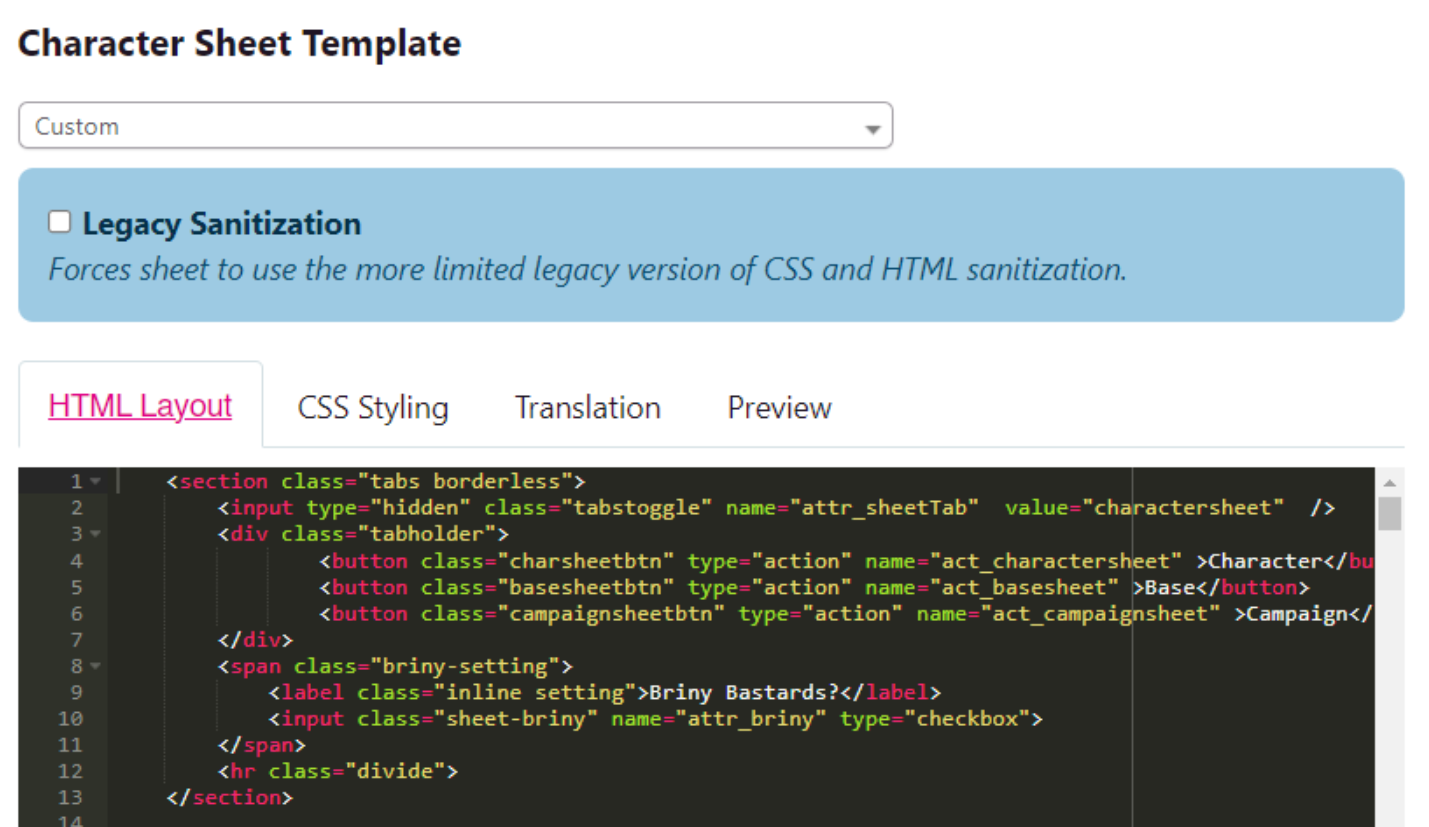Click the code editor scrollbar up arrow
The width and height of the screenshot is (1429, 827).
click(x=1389, y=483)
